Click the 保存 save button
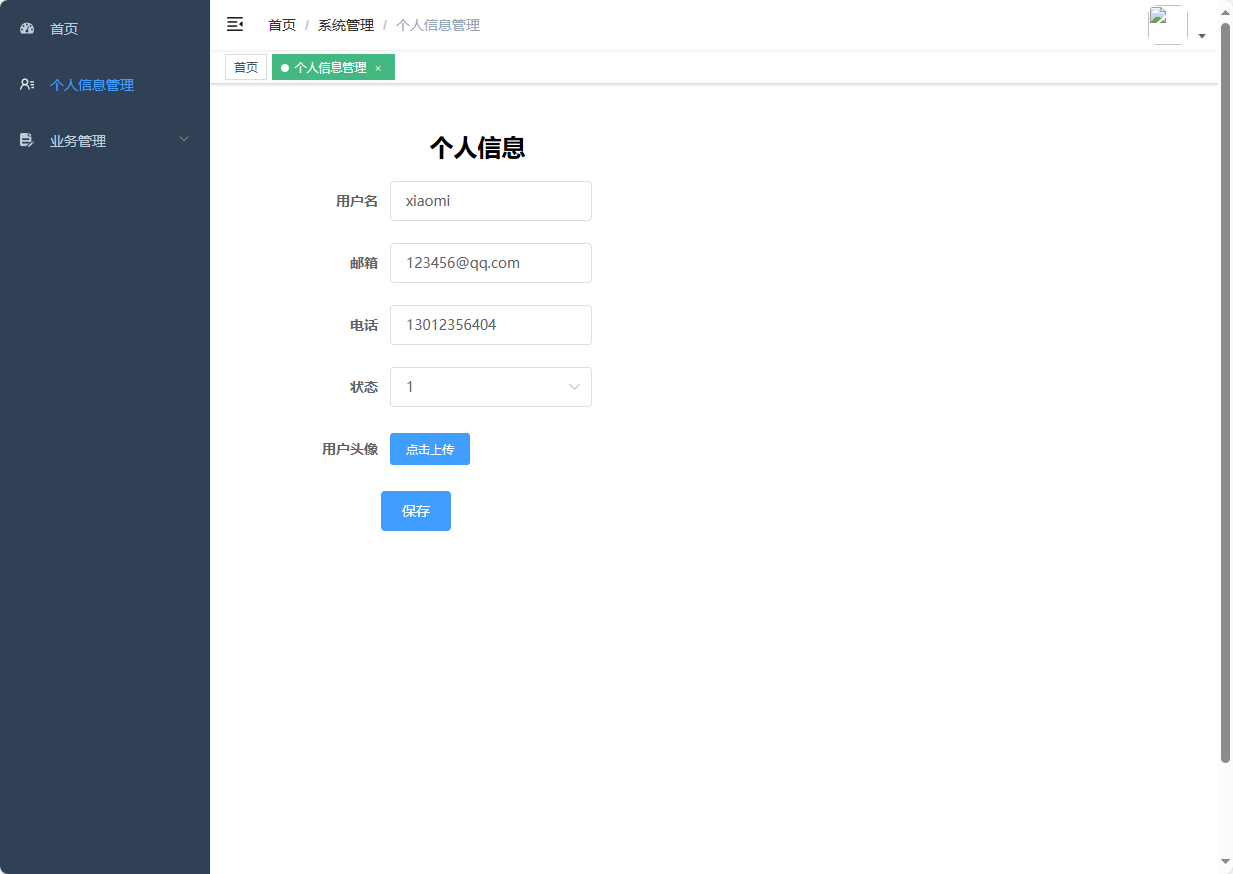This screenshot has height=874, width=1233. click(415, 510)
